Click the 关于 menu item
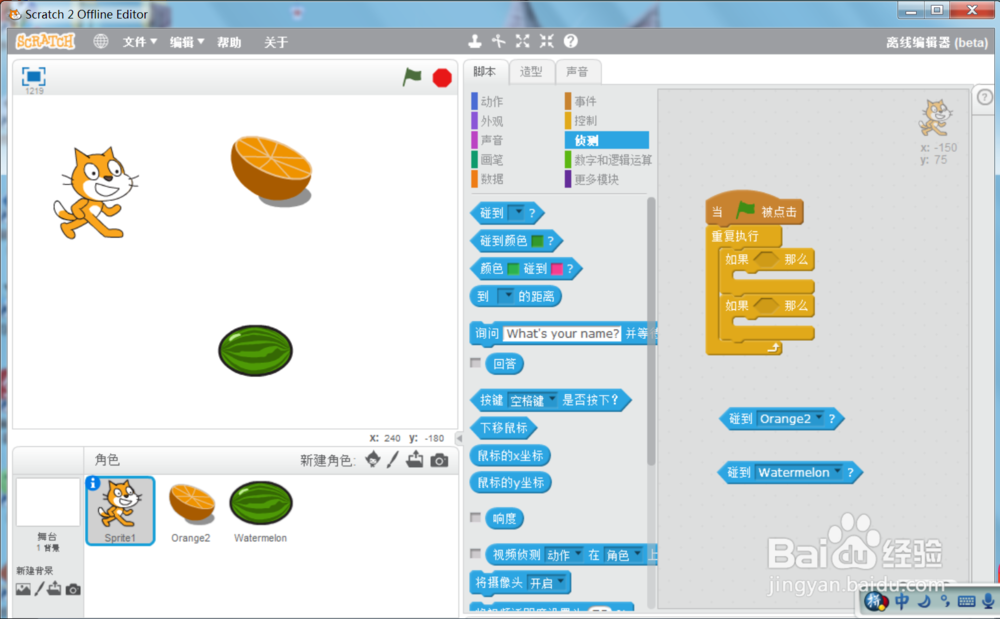Image resolution: width=1000 pixels, height=619 pixels. (x=276, y=42)
